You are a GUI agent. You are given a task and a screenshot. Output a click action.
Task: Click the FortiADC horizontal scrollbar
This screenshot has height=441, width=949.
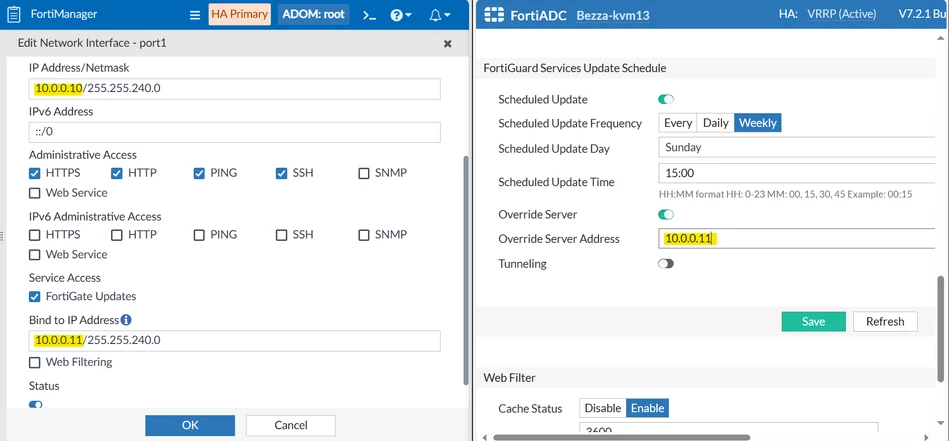tap(622, 437)
